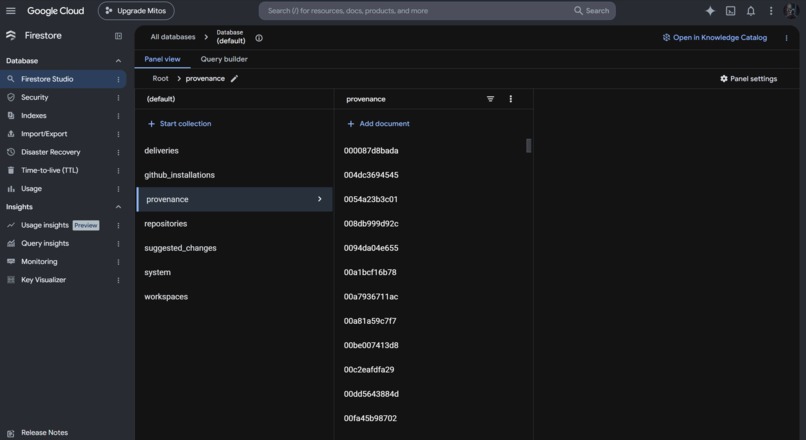Expand provenance collection chevron arrow
The height and width of the screenshot is (440, 806).
tap(320, 199)
